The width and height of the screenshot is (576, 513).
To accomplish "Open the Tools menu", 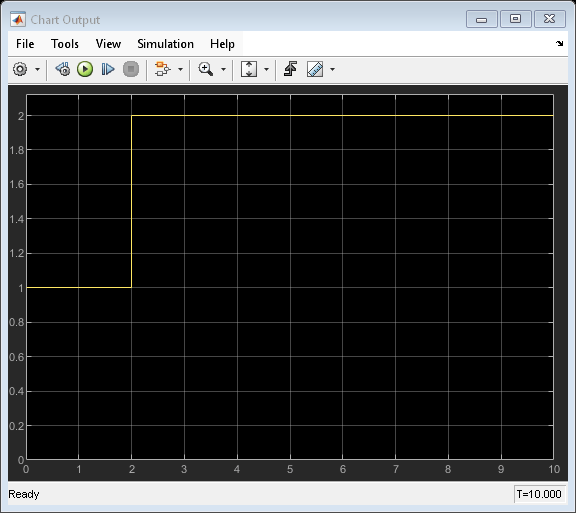I will (x=65, y=44).
